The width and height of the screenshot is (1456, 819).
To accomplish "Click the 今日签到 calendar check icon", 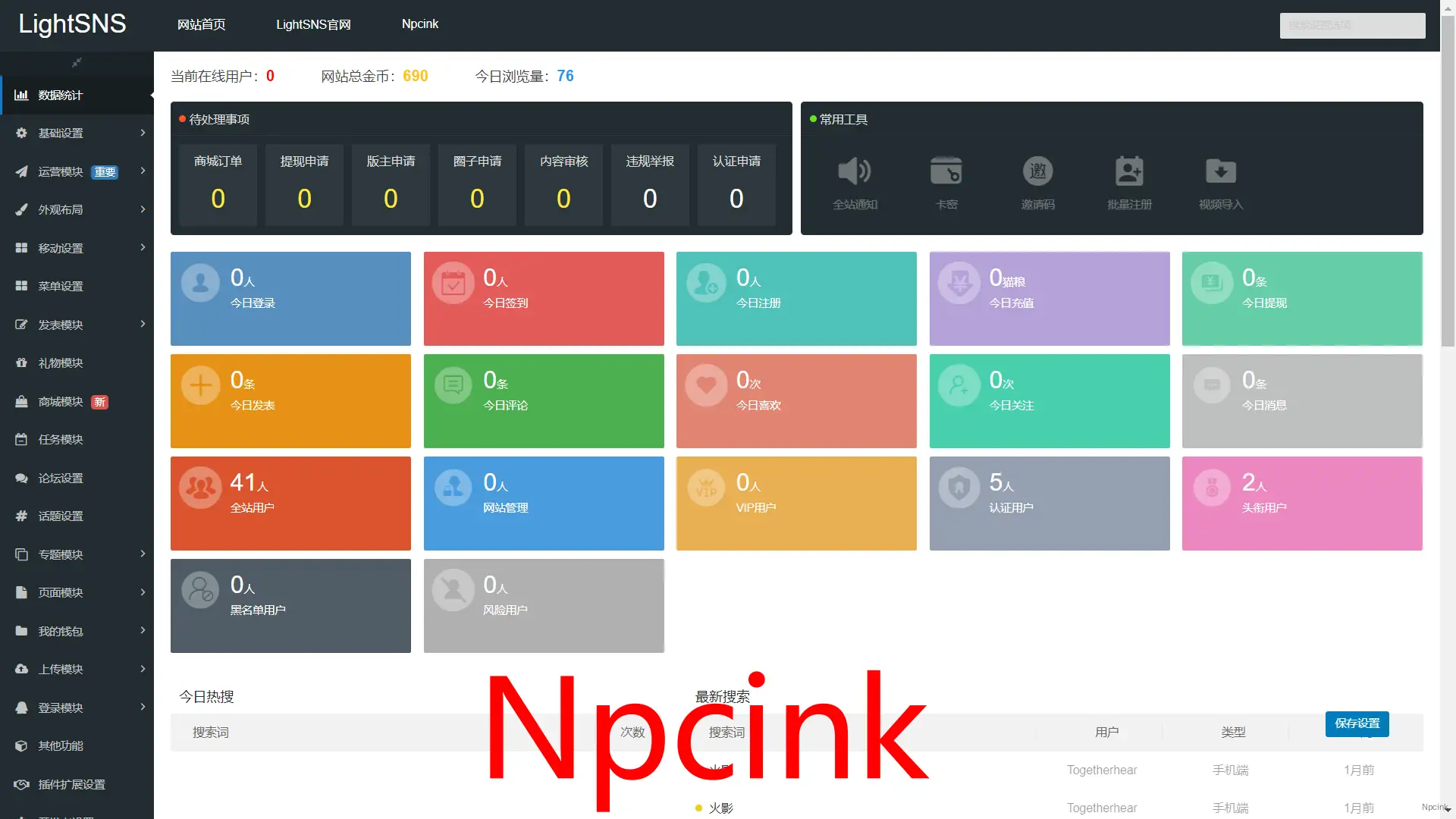I will pyautogui.click(x=453, y=284).
